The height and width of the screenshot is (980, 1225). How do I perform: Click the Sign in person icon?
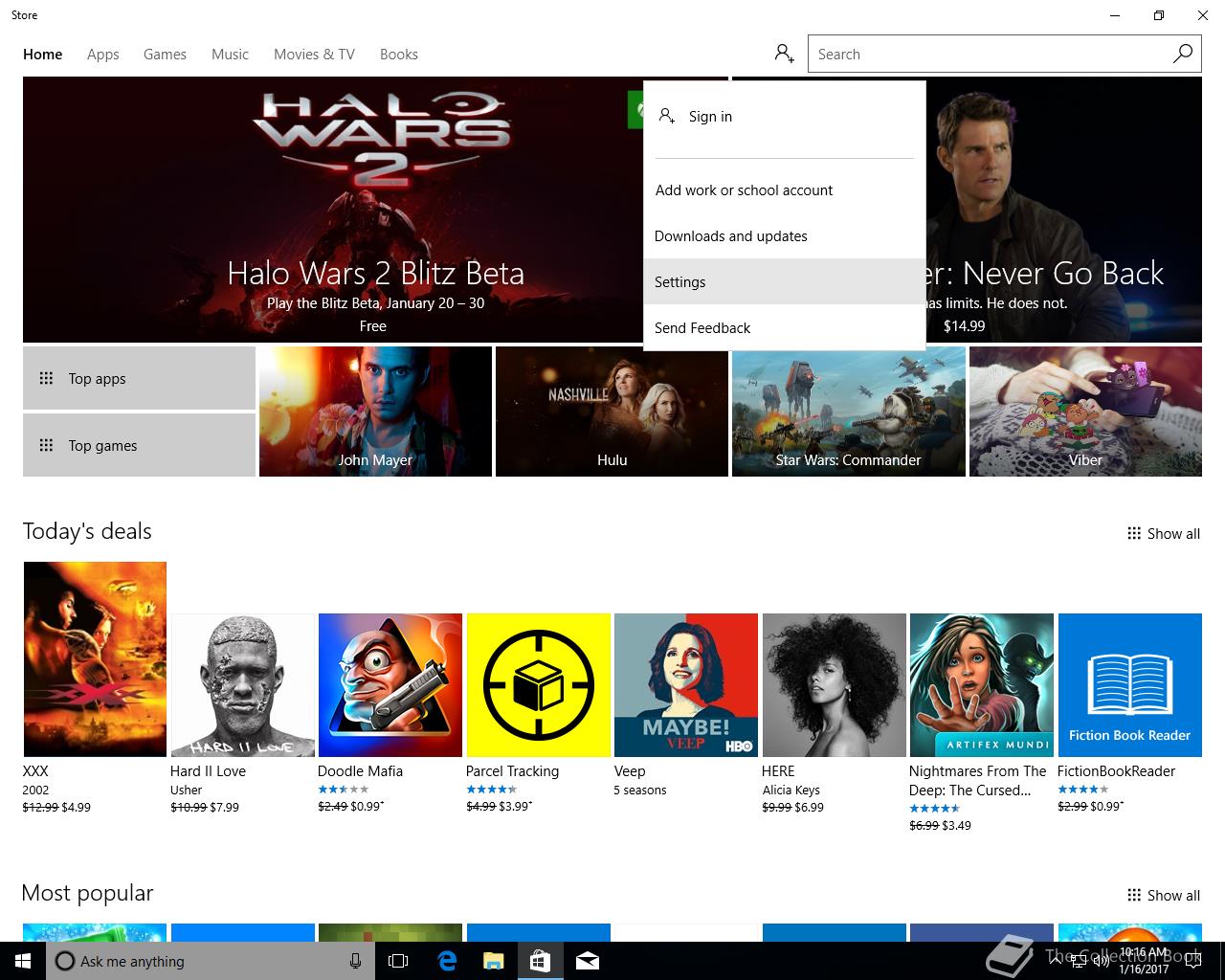[667, 116]
